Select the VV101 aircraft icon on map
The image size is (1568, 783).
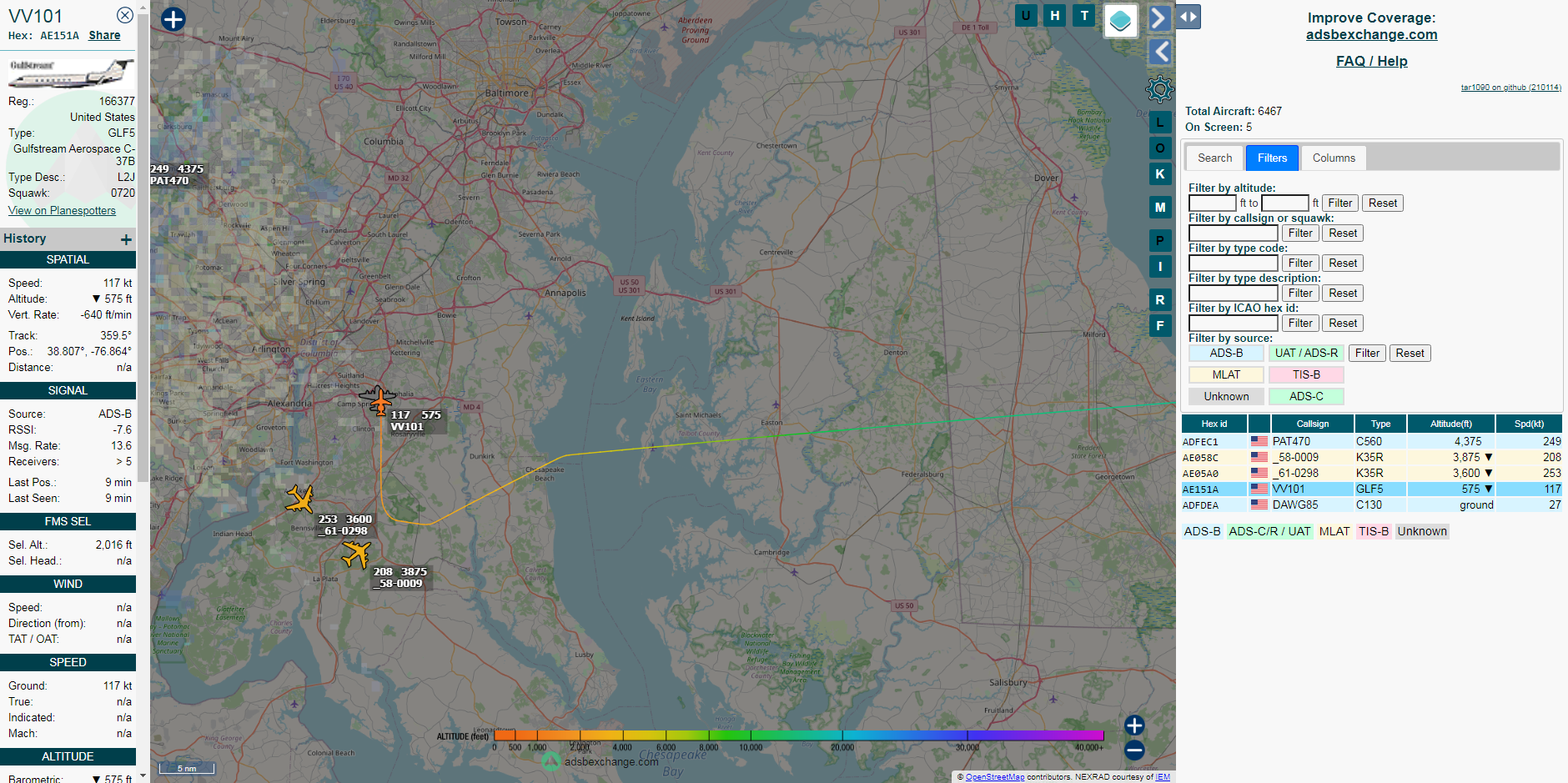379,400
